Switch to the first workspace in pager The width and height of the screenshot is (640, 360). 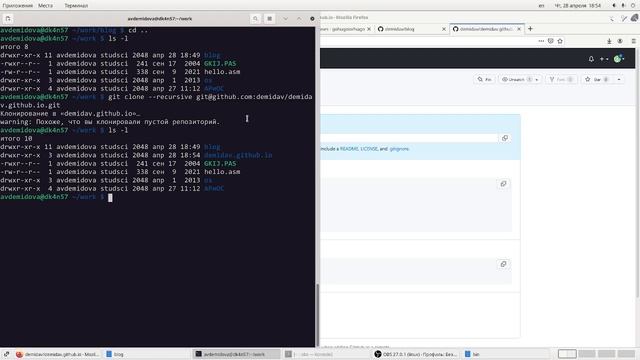[567, 354]
